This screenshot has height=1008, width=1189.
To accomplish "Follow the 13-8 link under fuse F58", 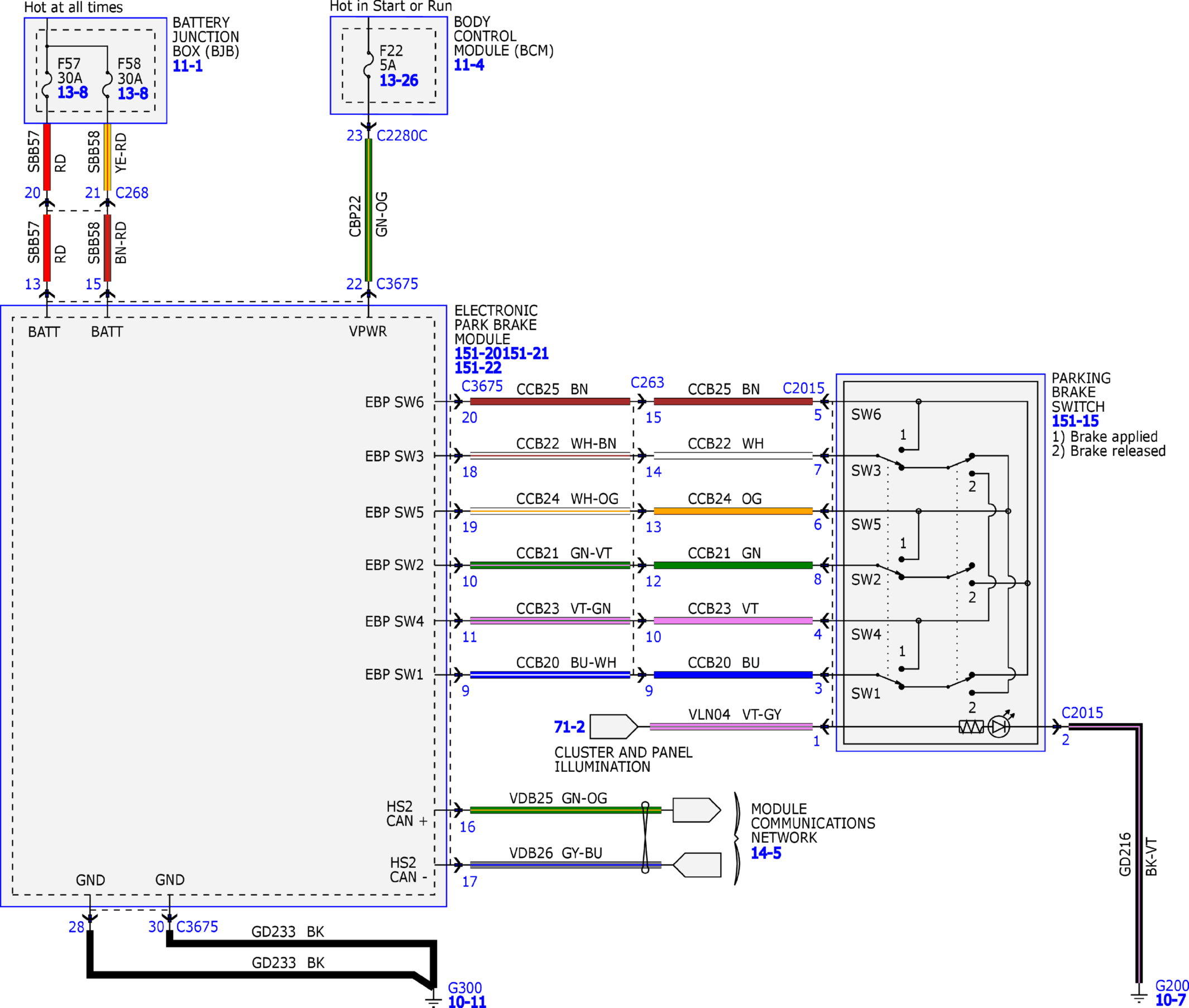I will (132, 93).
